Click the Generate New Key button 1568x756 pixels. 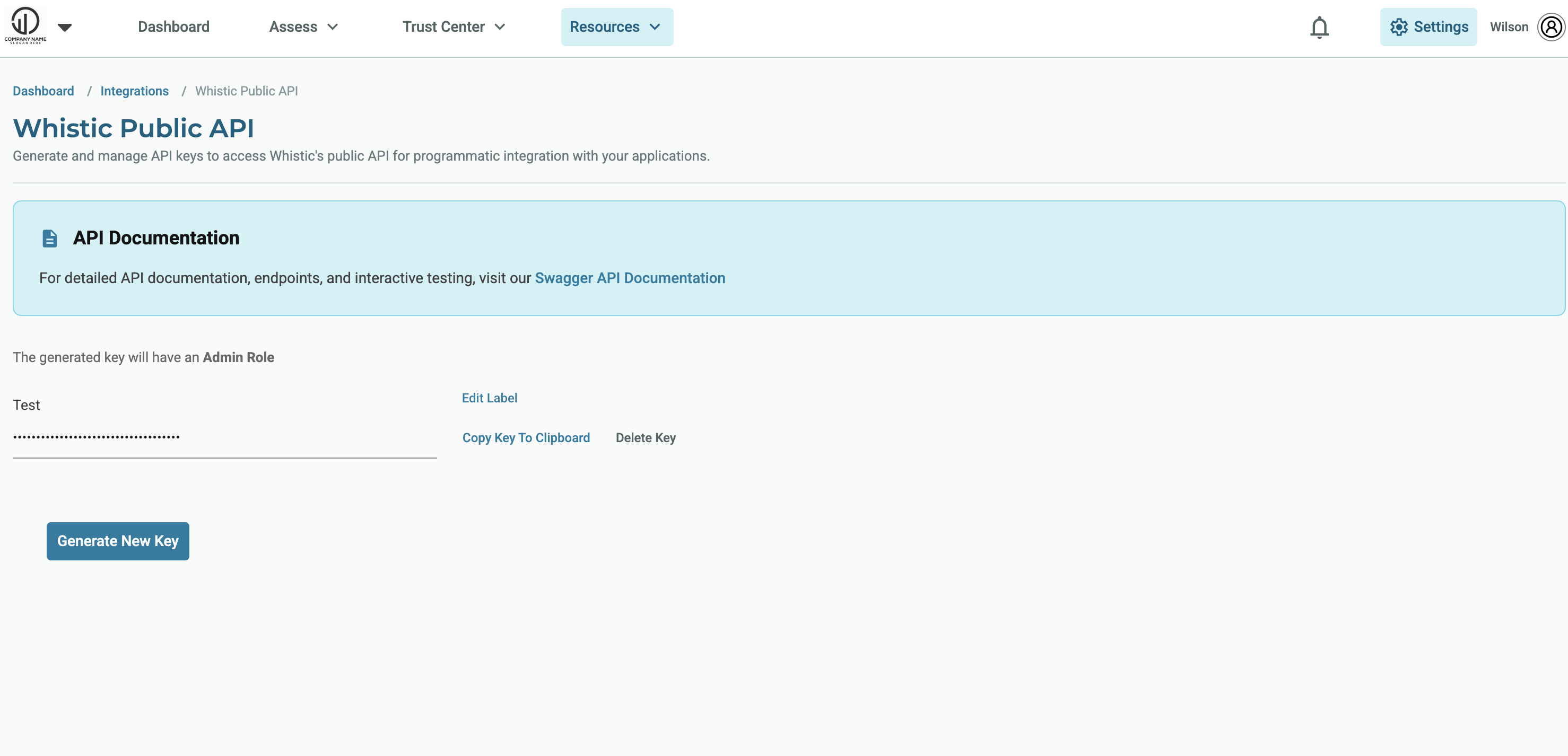pos(117,541)
